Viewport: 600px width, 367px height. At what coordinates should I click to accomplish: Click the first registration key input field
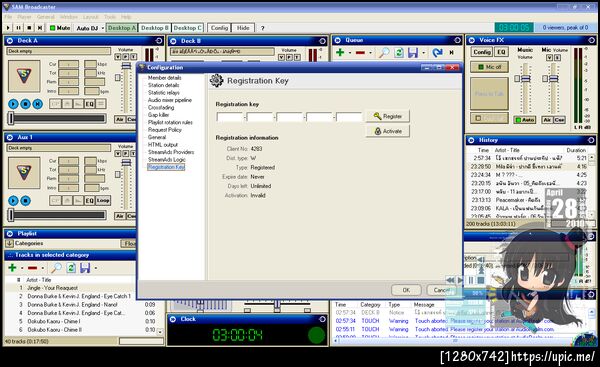point(230,116)
